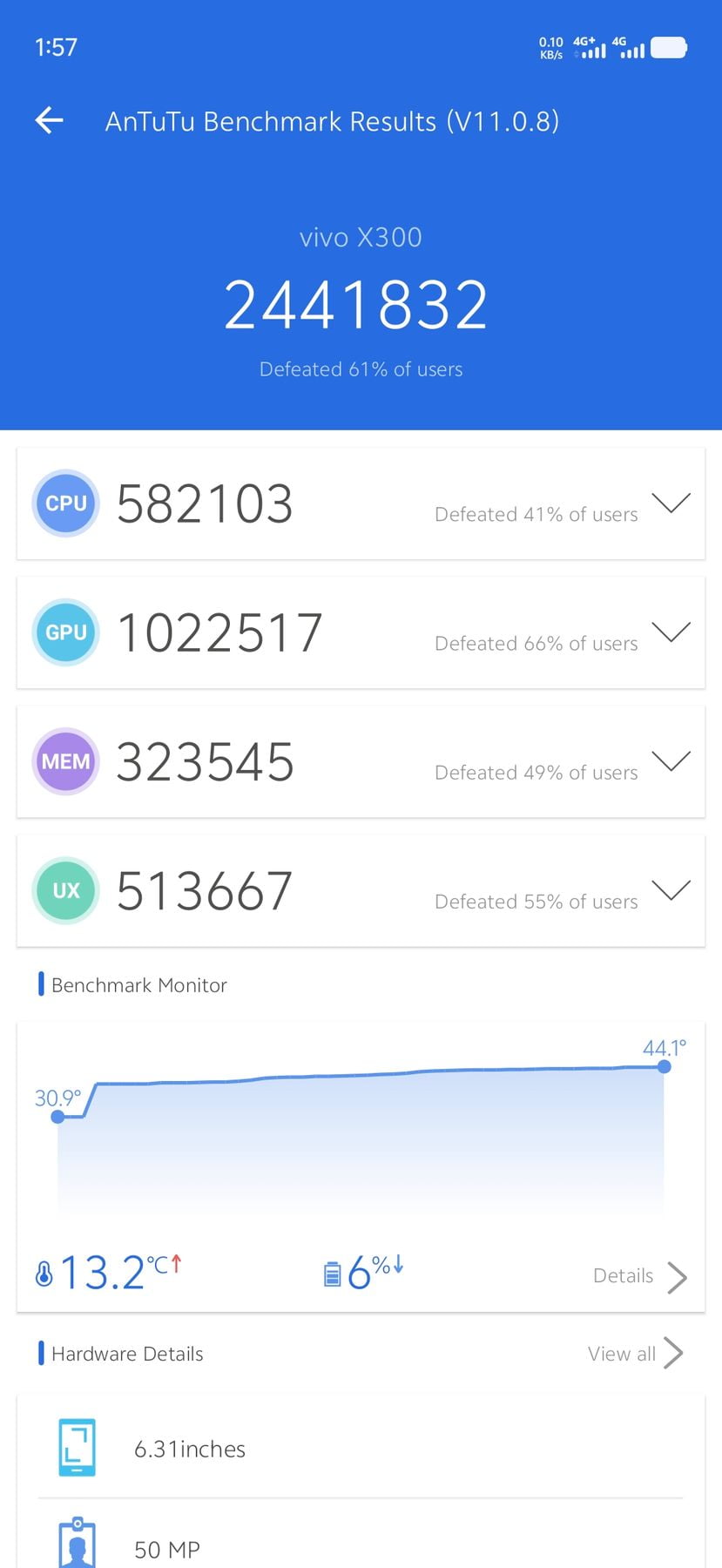The image size is (722, 1568).
Task: Tap the UX score 513667
Action: (x=205, y=890)
